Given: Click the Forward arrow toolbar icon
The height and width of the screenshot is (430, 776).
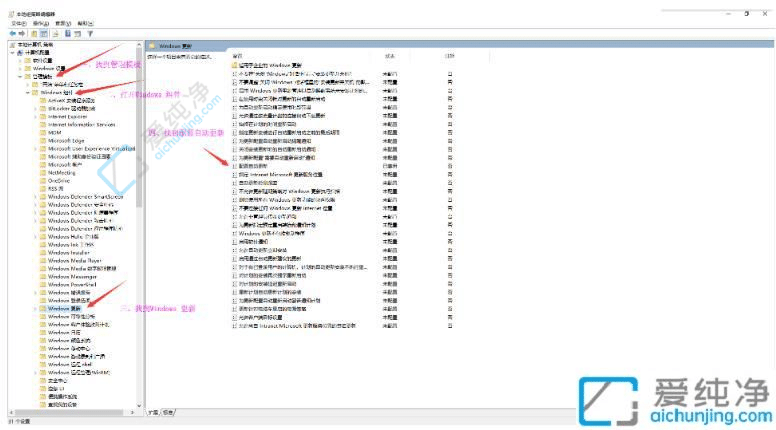Looking at the screenshot, I should click(x=22, y=34).
